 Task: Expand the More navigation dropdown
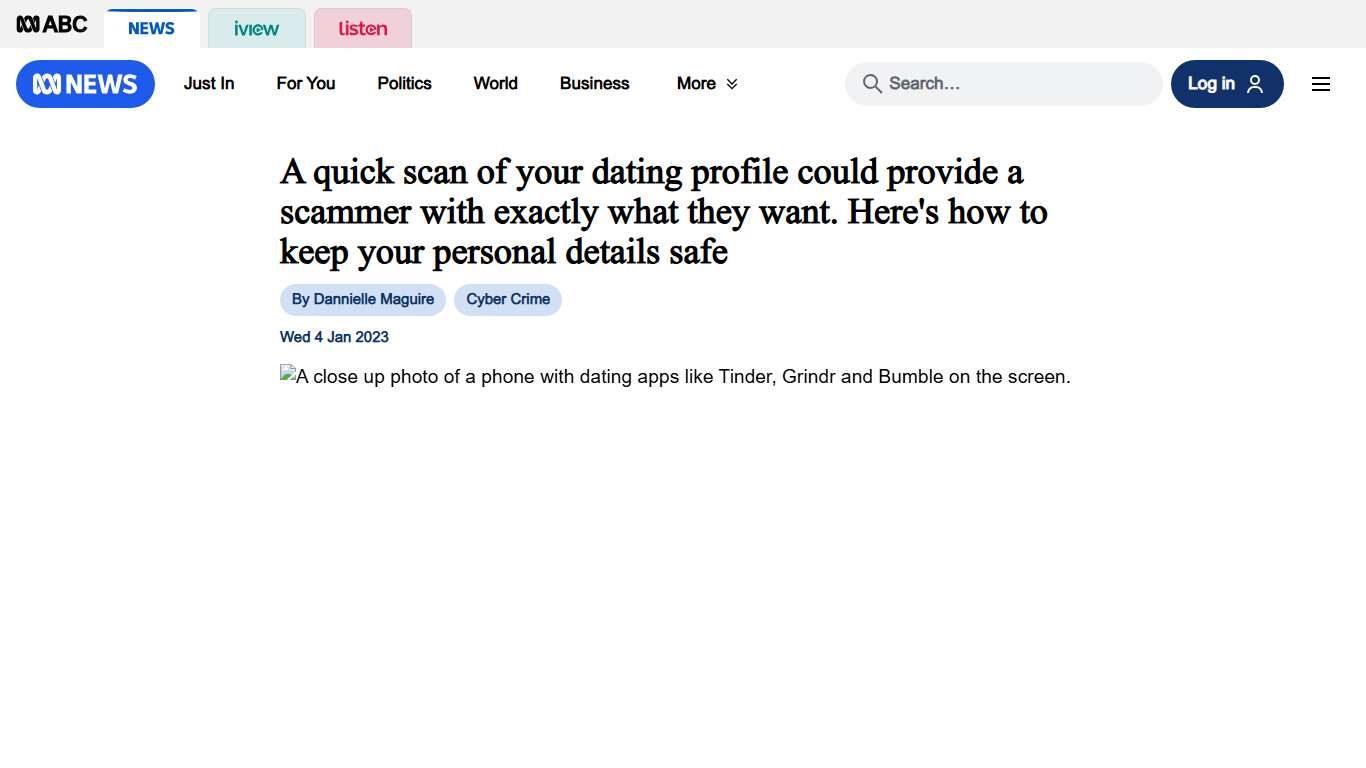click(706, 84)
